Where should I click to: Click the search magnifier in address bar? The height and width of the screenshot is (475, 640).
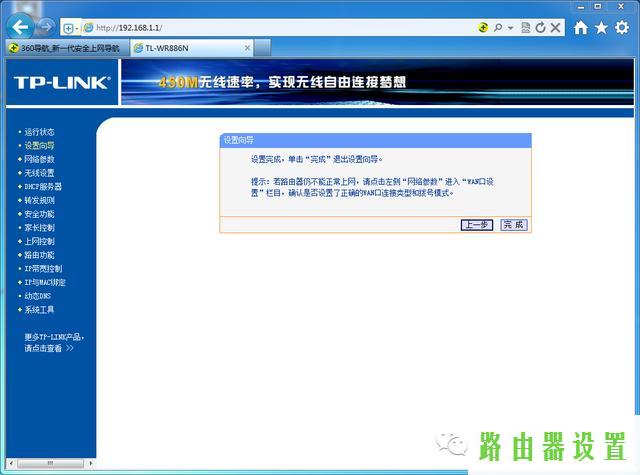(497, 27)
